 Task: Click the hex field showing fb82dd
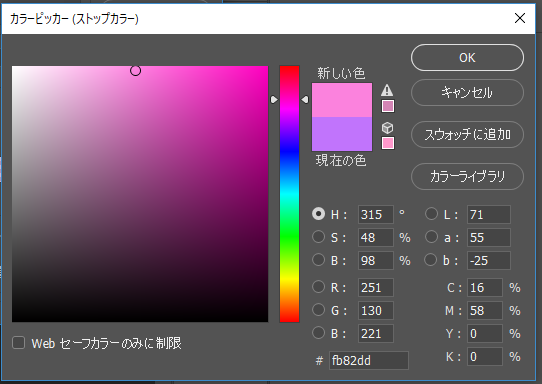pos(369,360)
